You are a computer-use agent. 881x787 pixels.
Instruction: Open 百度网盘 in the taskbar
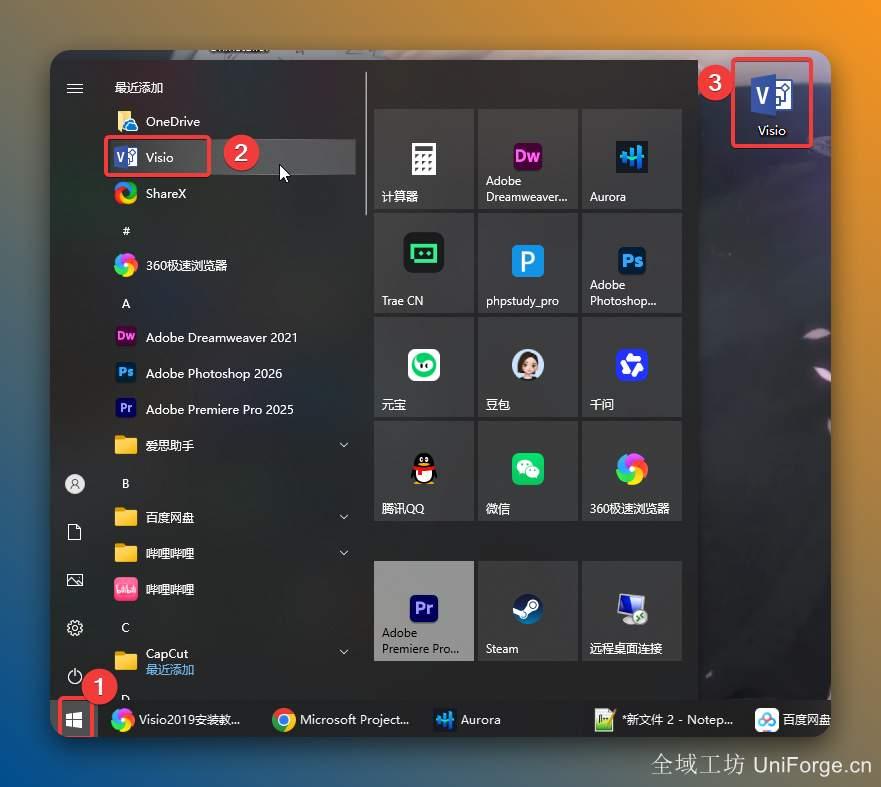(x=792, y=720)
